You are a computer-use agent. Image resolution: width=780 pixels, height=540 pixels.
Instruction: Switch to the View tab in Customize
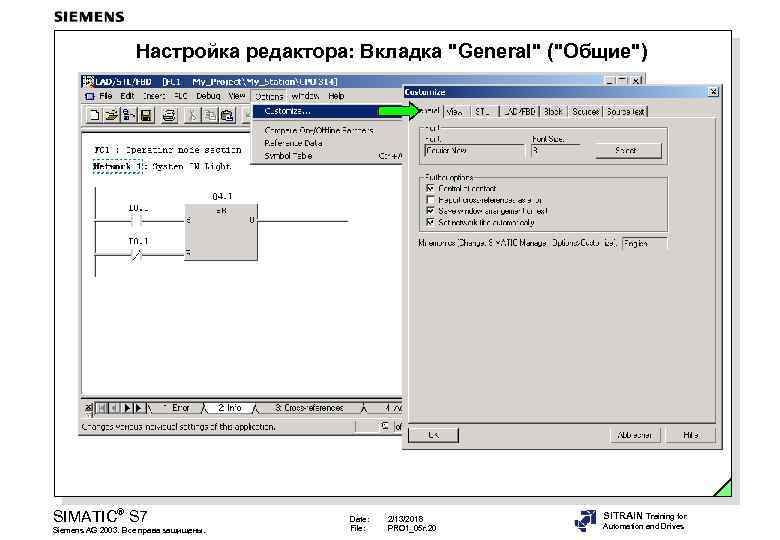tap(455, 112)
